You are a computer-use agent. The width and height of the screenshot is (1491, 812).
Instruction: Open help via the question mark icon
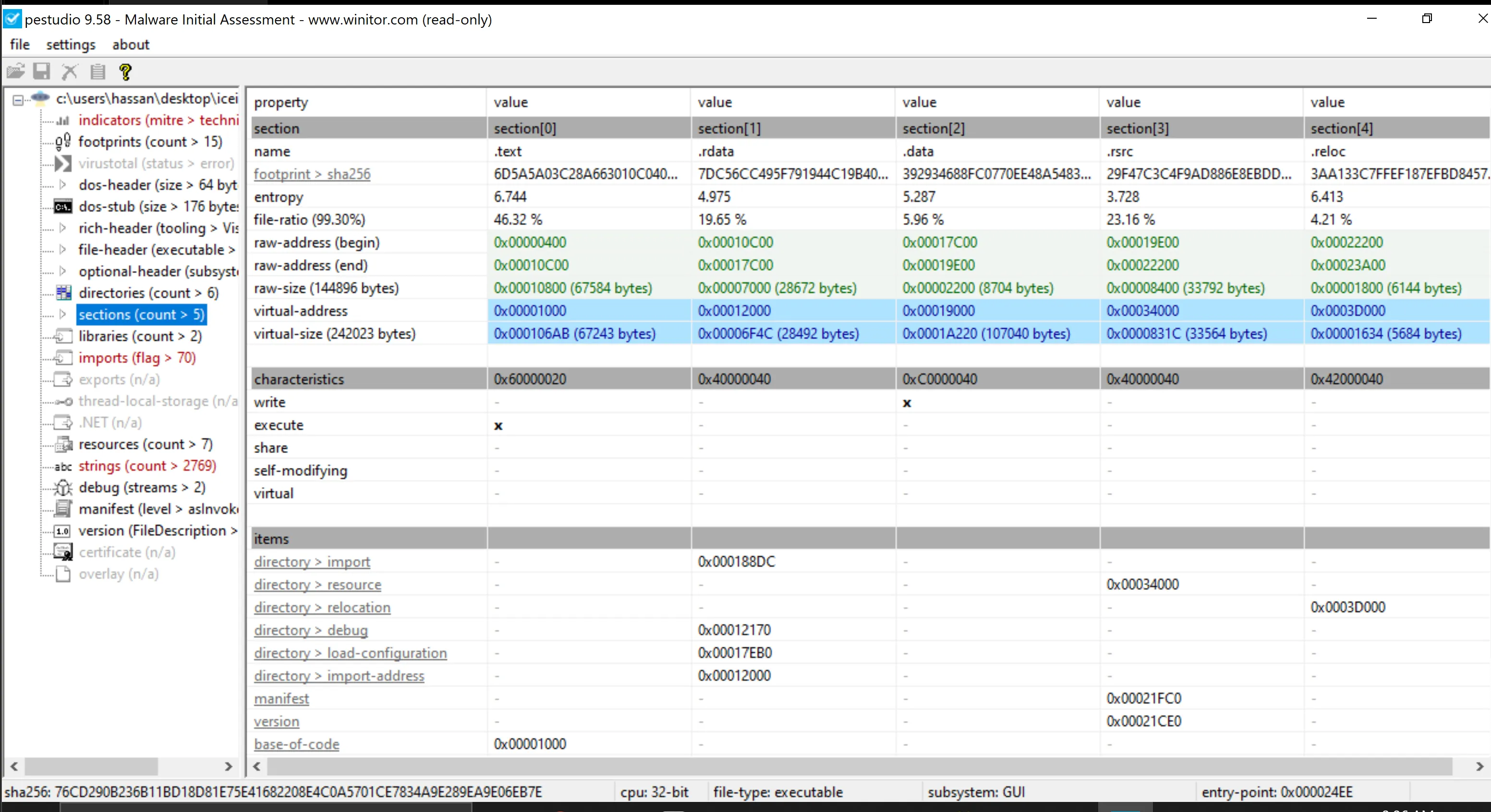(x=125, y=71)
